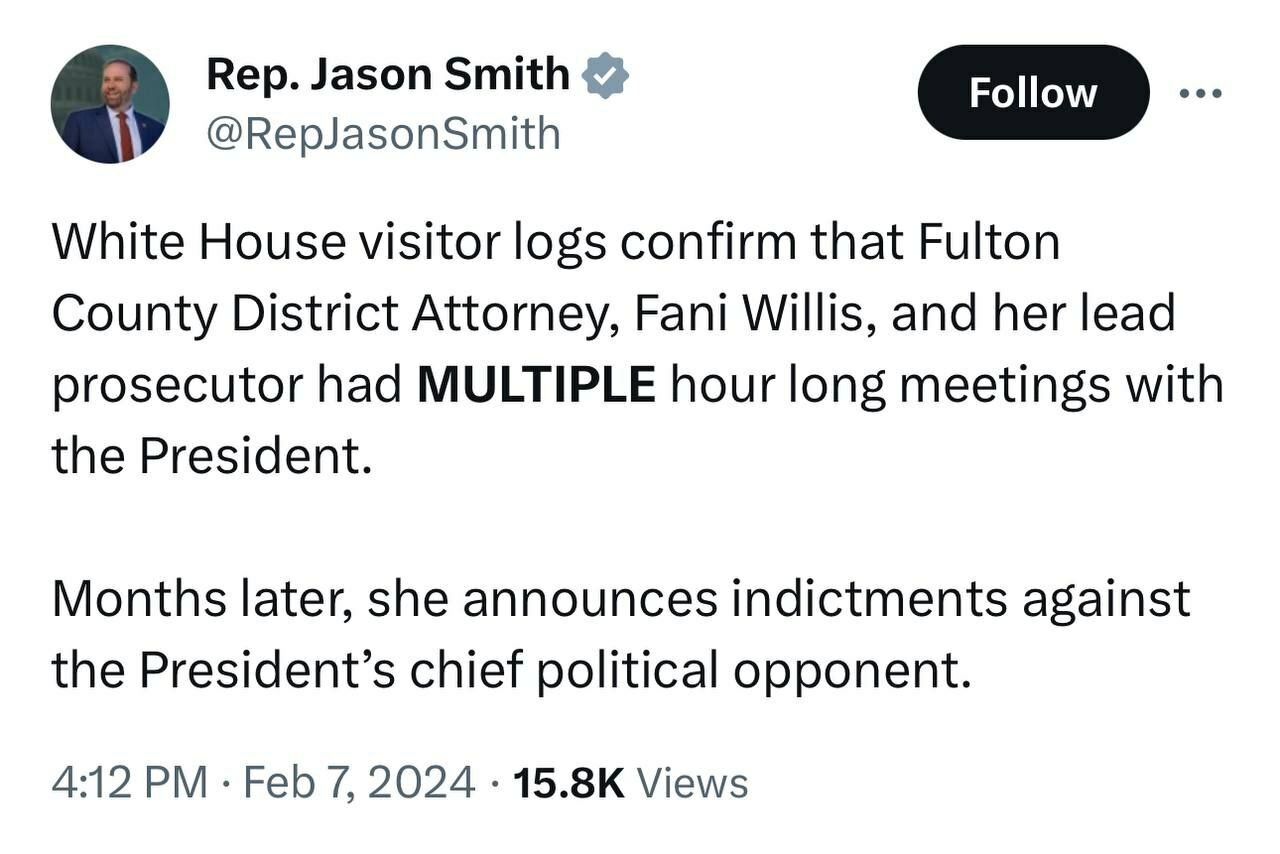Open the three-dot more options menu
The width and height of the screenshot is (1280, 854).
(1200, 94)
